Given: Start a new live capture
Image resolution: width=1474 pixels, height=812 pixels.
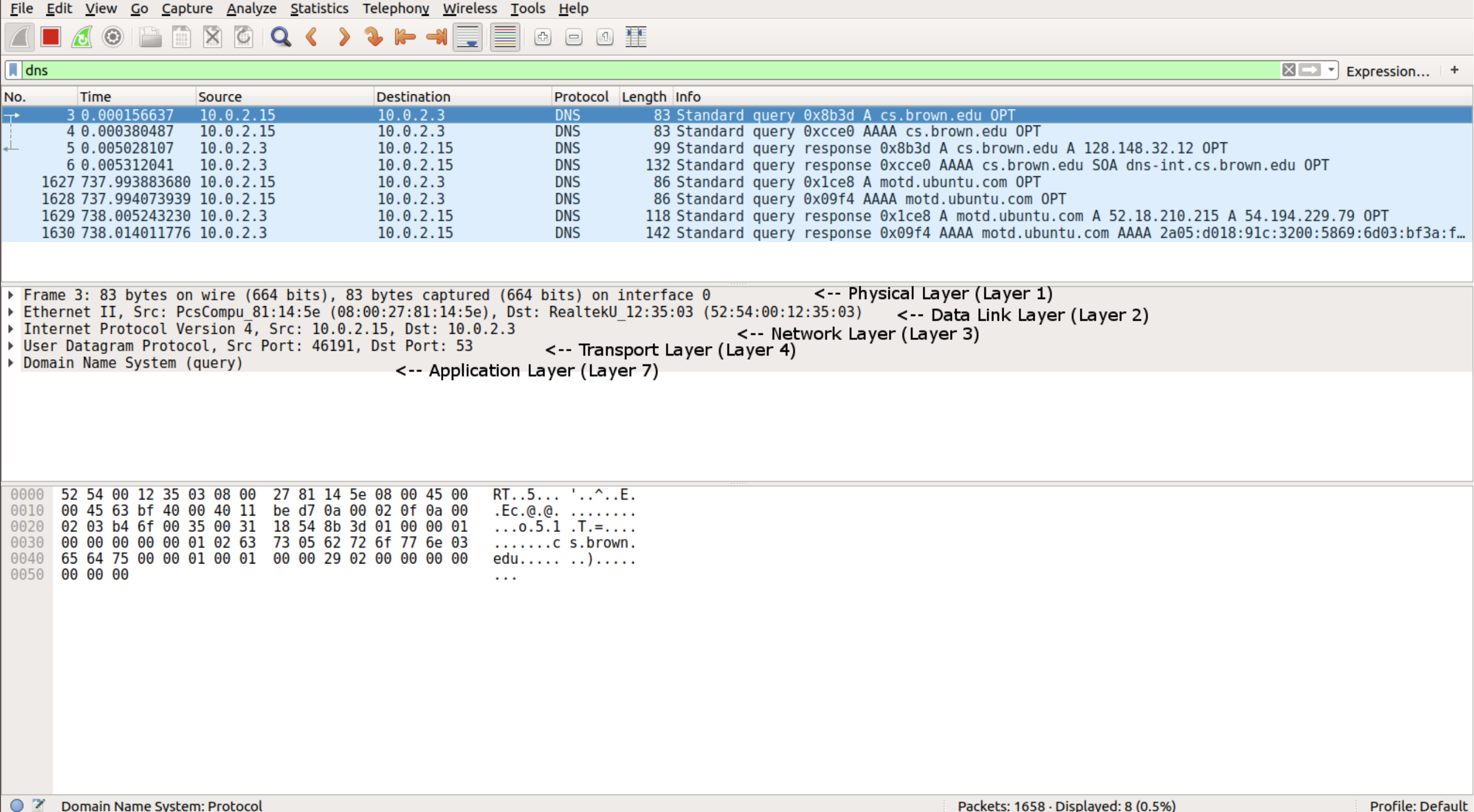Looking at the screenshot, I should coord(19,37).
